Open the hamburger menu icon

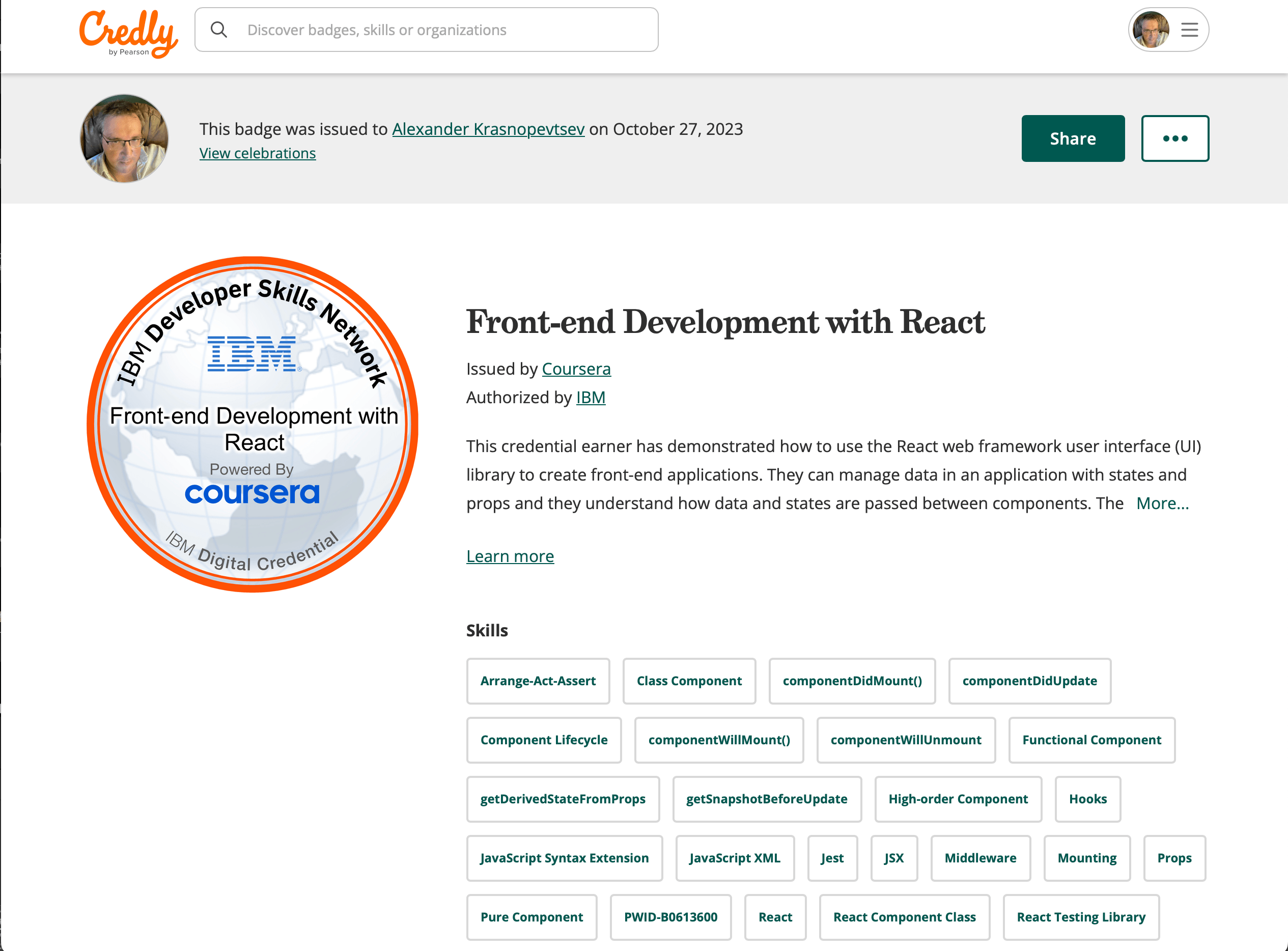click(x=1190, y=30)
